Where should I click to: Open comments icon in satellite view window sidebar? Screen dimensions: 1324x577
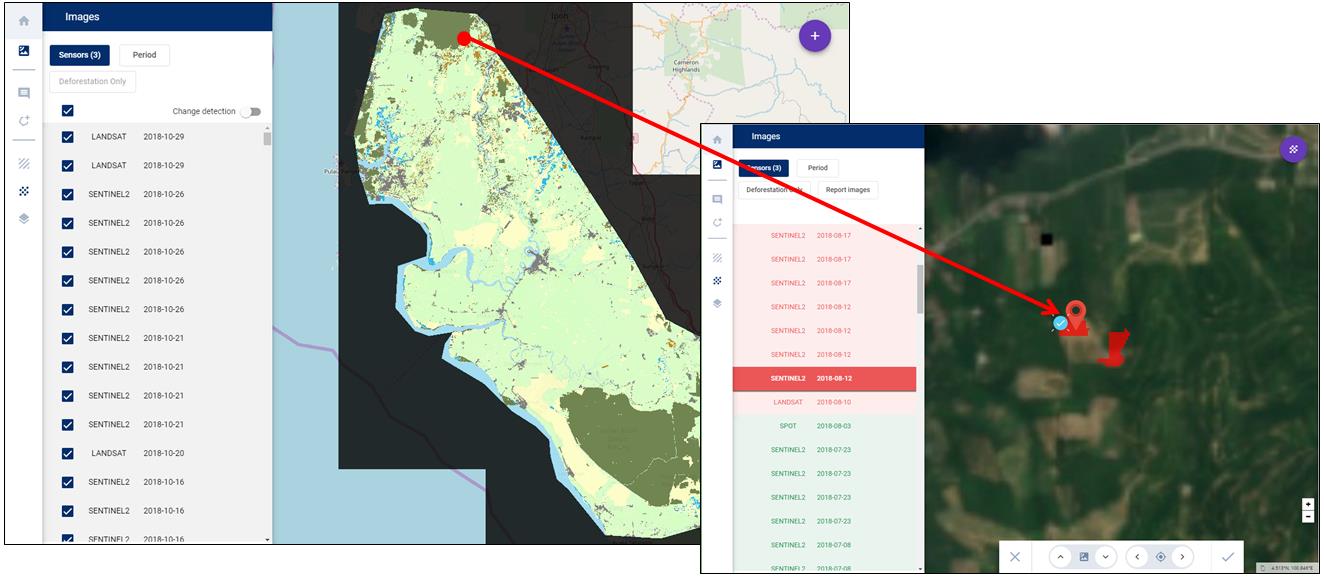coord(717,199)
